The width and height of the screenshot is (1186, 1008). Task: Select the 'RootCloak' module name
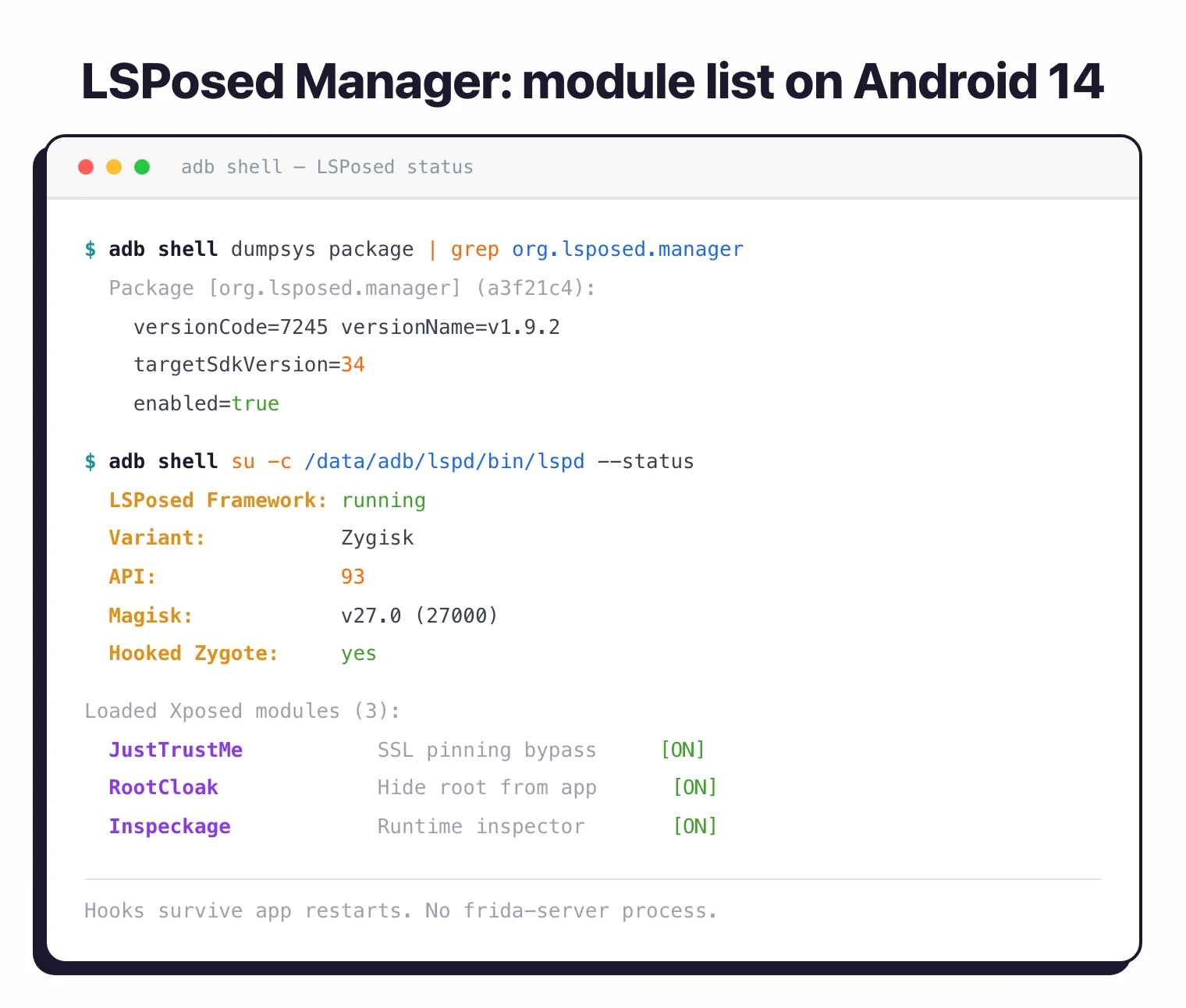point(163,787)
